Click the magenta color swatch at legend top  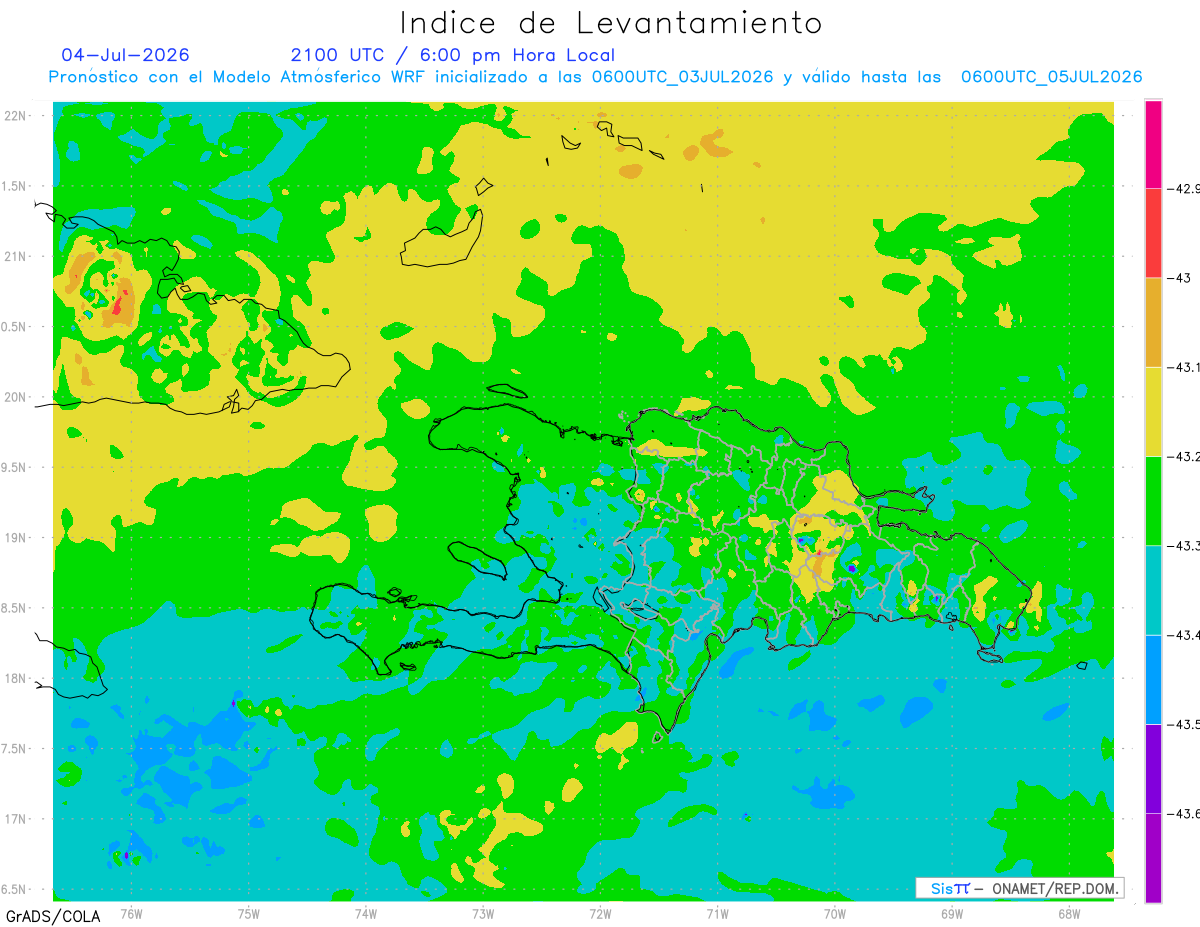point(1153,144)
